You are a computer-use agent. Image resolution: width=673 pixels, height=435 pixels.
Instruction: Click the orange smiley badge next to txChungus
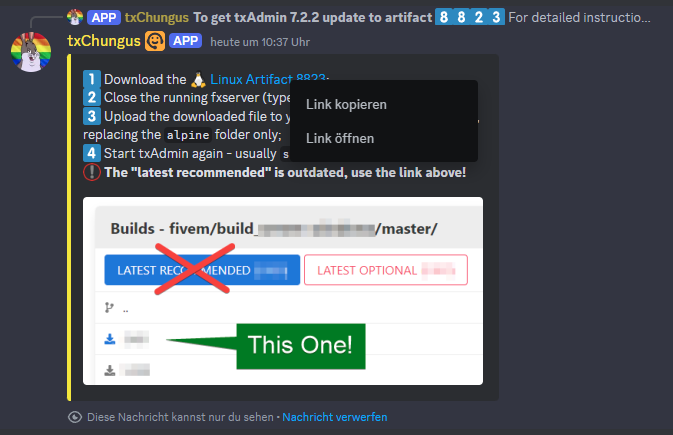[x=155, y=41]
